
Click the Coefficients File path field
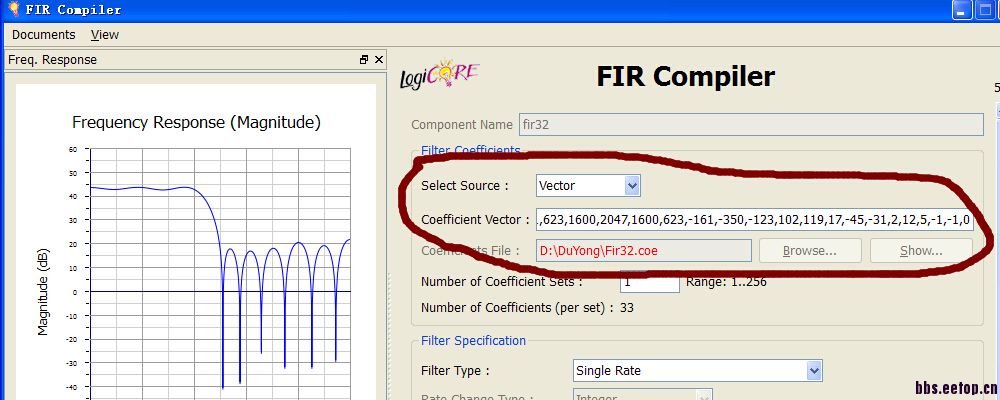[643, 251]
